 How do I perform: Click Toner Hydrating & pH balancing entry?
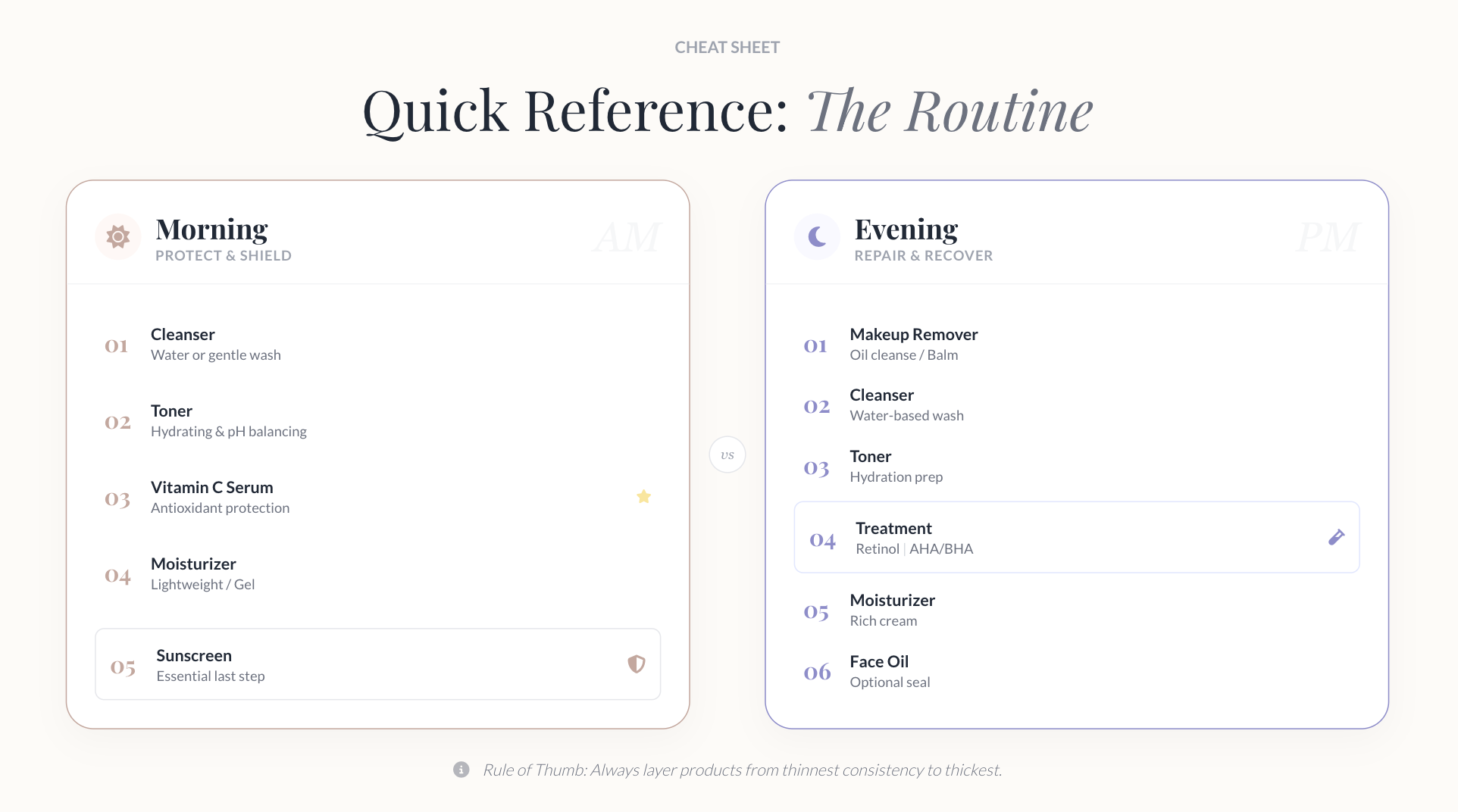pyautogui.click(x=229, y=420)
